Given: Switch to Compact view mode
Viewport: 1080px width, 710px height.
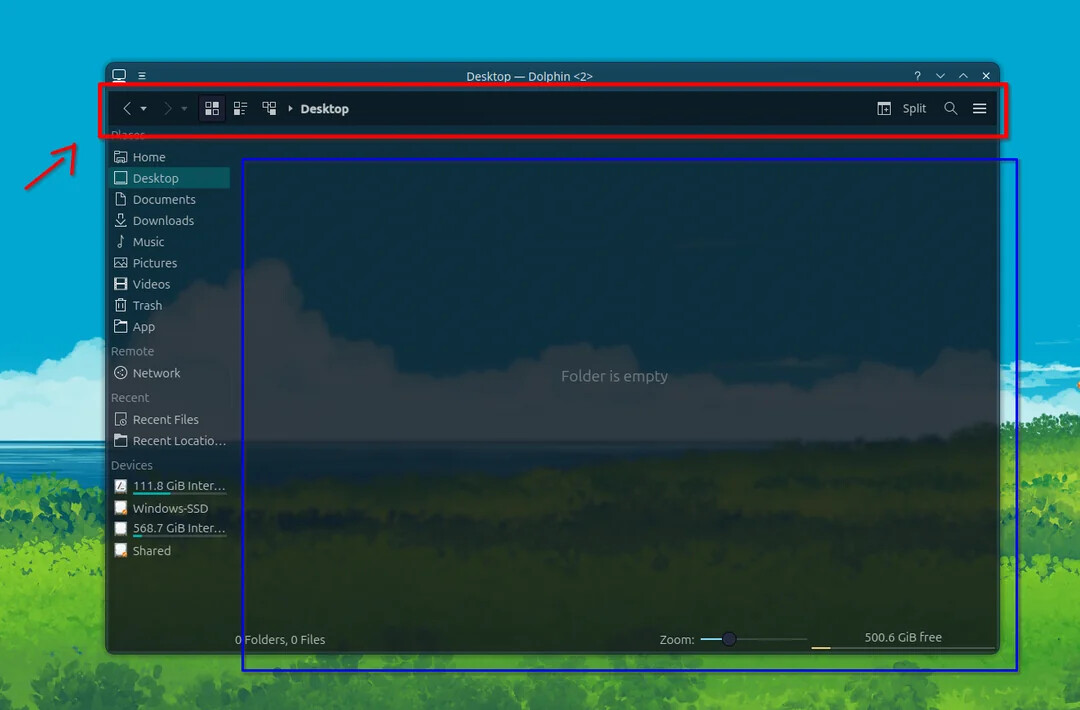Looking at the screenshot, I should point(240,109).
